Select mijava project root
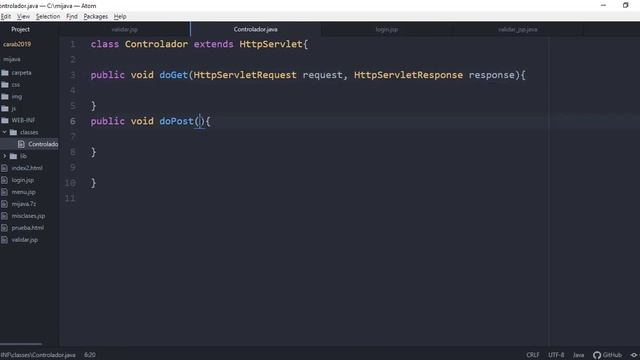Screen dimensions: 640x360 pyautogui.click(x=12, y=59)
